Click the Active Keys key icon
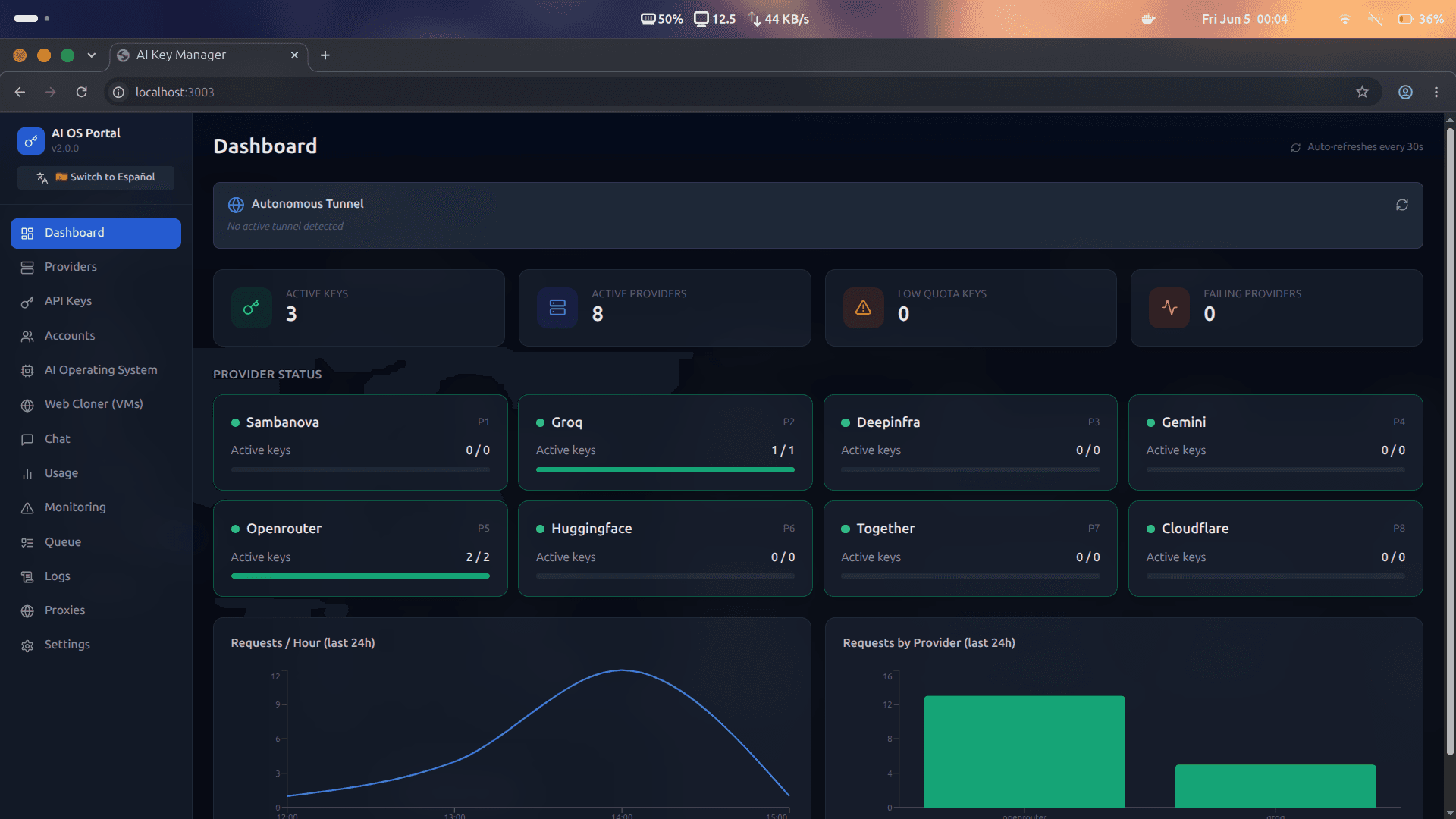The image size is (1456, 819). click(x=252, y=308)
